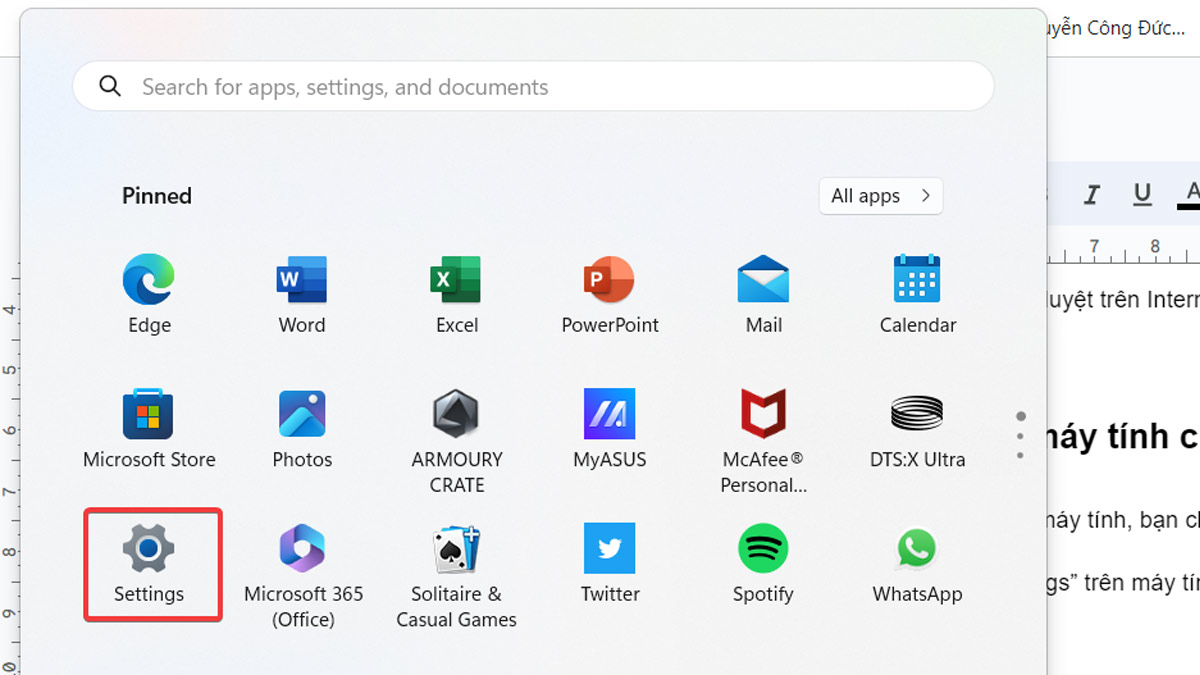Image resolution: width=1200 pixels, height=675 pixels.
Task: Open the Photos app
Action: (302, 415)
